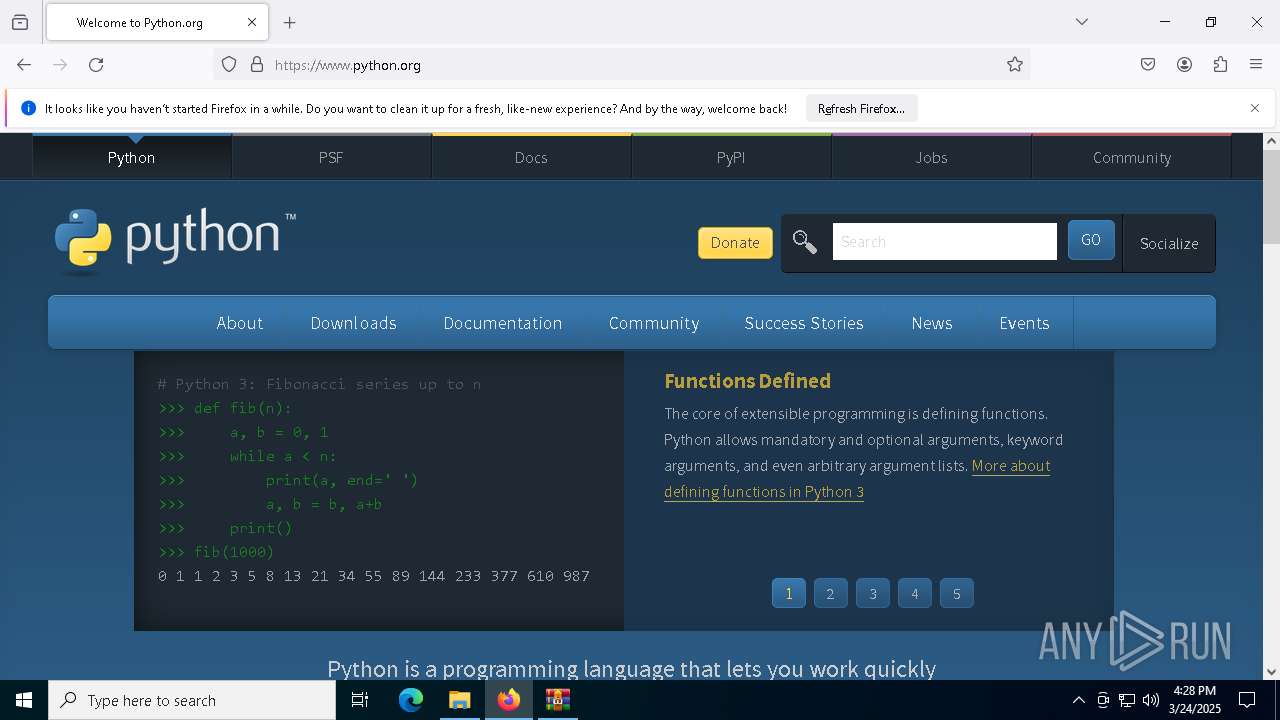
Task: Switch to Docs top tab
Action: [x=531, y=157]
